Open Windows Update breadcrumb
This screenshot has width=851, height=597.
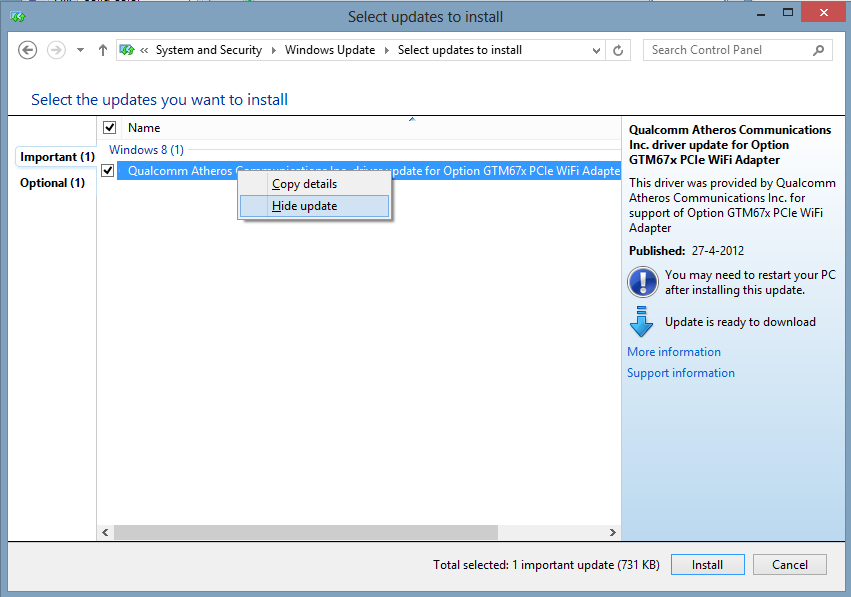click(330, 50)
